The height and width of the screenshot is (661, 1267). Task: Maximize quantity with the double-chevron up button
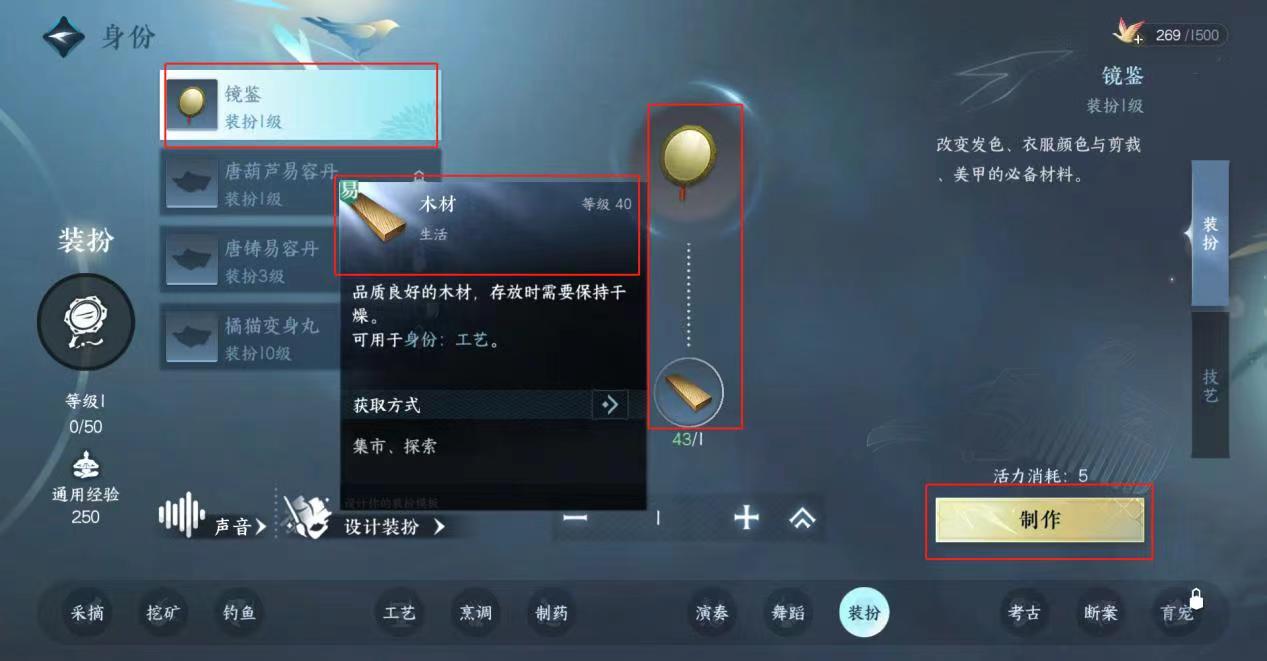(x=802, y=517)
